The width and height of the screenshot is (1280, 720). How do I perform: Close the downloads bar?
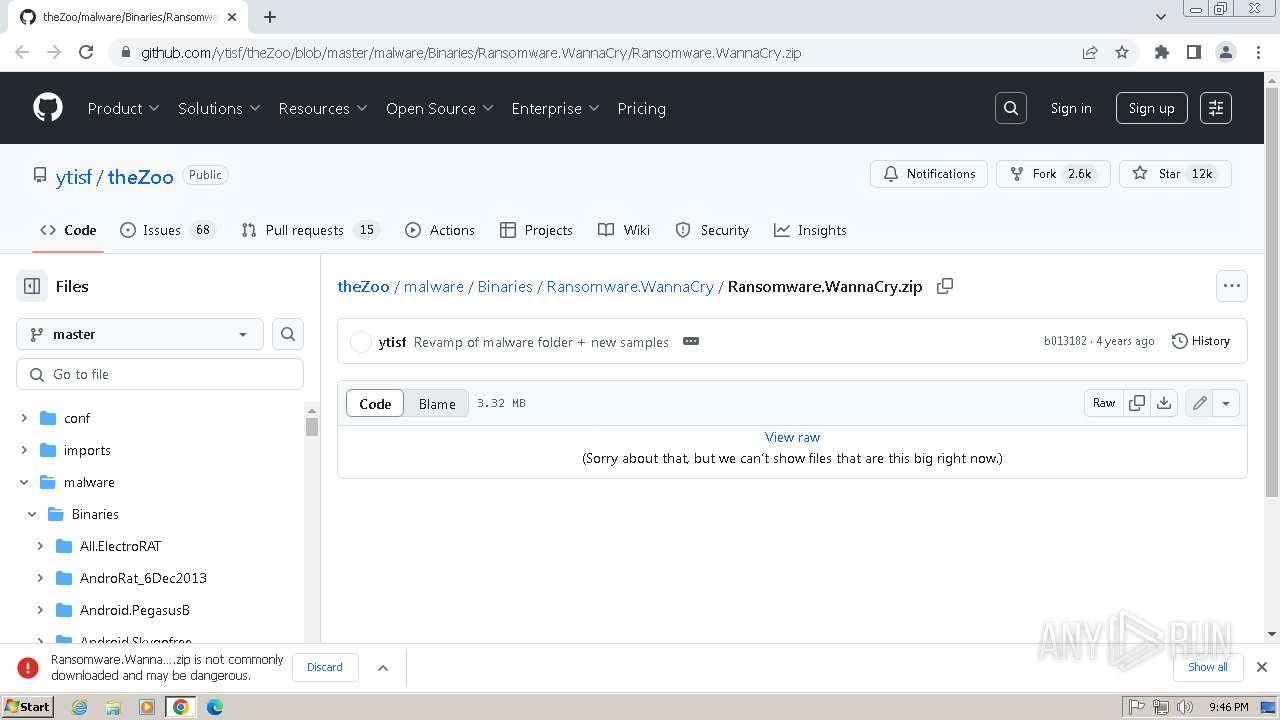click(x=1262, y=667)
